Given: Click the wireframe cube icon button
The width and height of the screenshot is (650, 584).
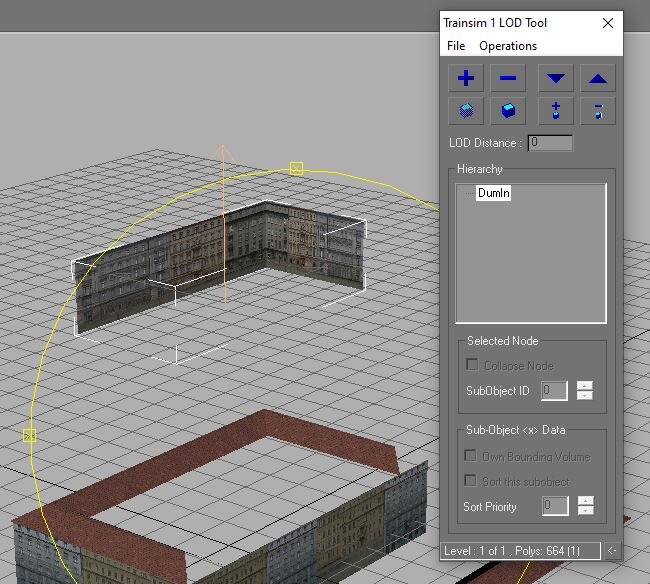Looking at the screenshot, I should tap(466, 111).
